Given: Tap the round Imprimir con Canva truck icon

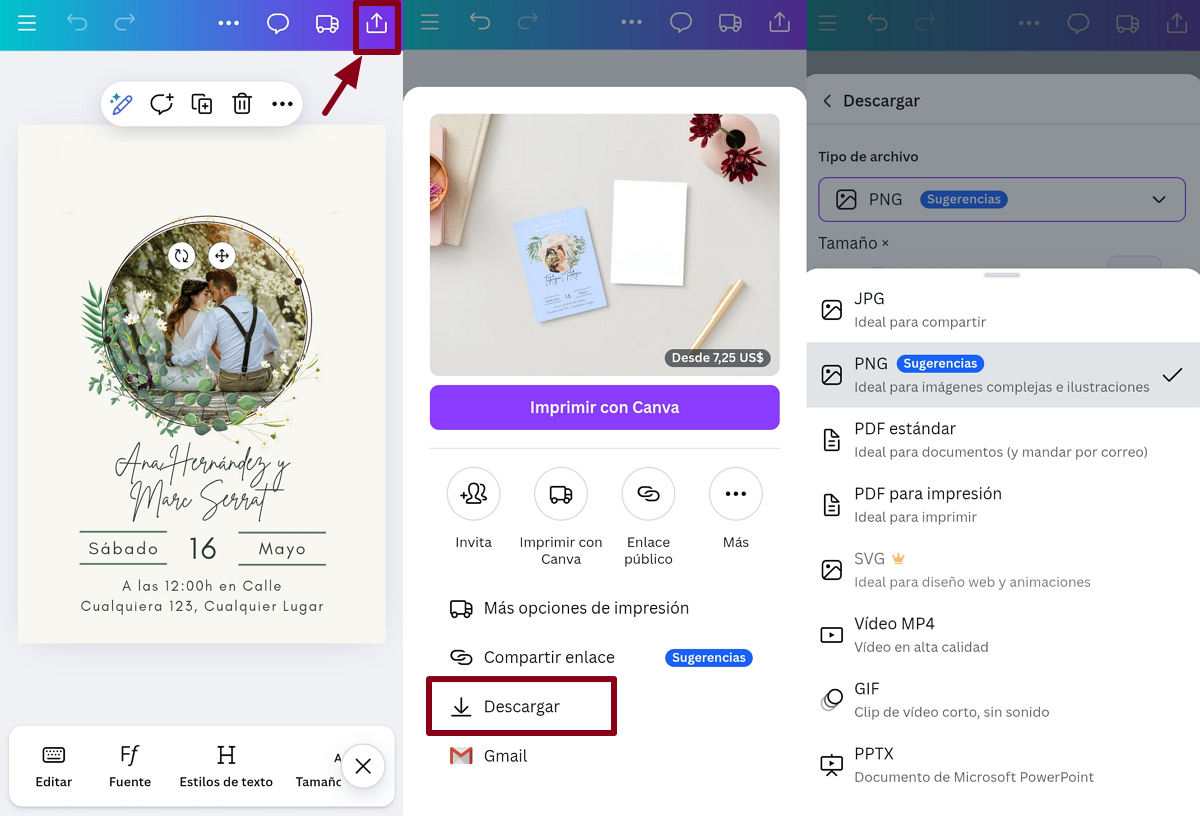Looking at the screenshot, I should [561, 494].
